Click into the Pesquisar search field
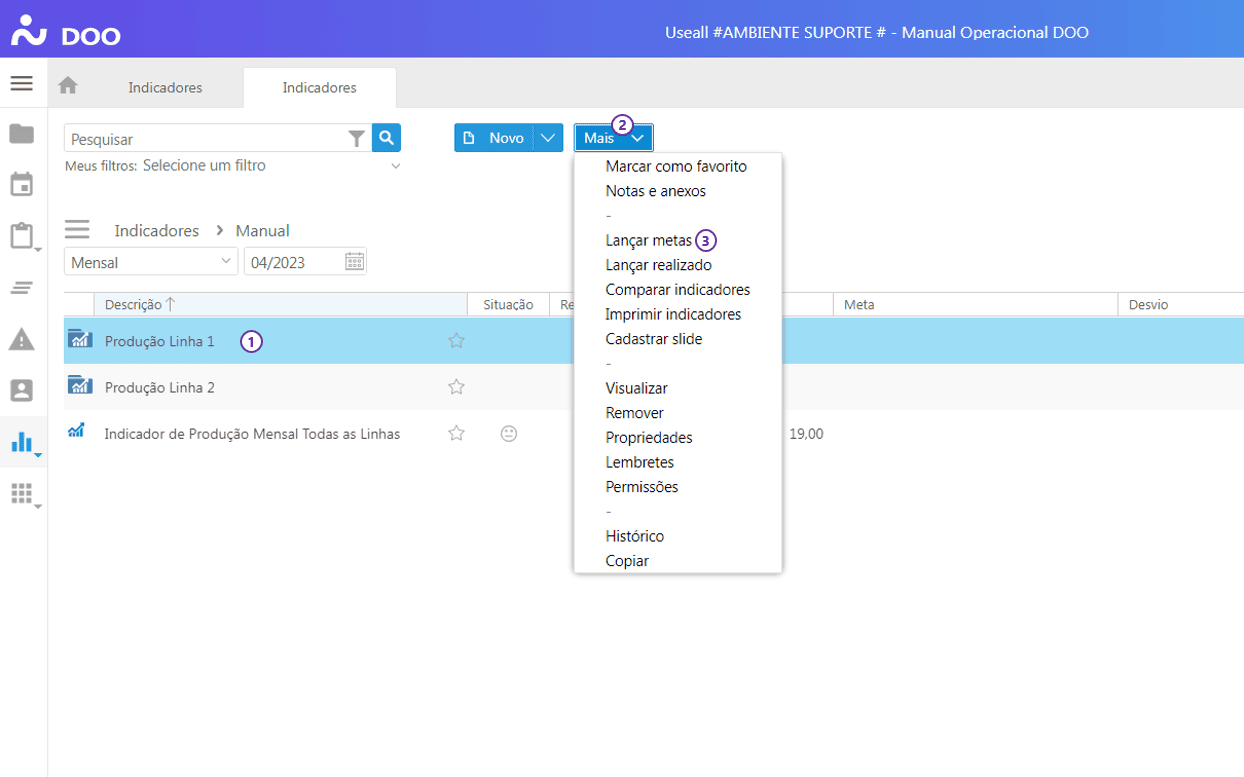This screenshot has height=777, width=1244. (x=205, y=139)
